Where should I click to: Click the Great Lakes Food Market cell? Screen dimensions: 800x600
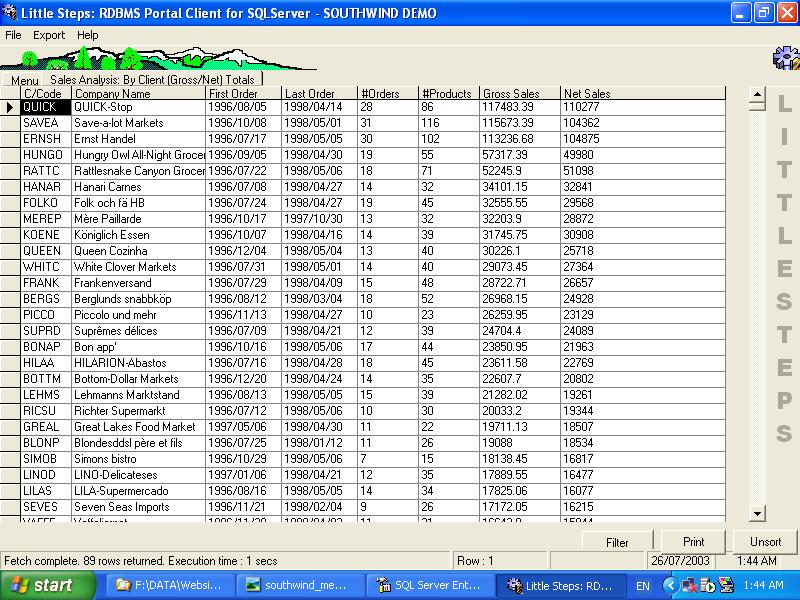point(138,427)
